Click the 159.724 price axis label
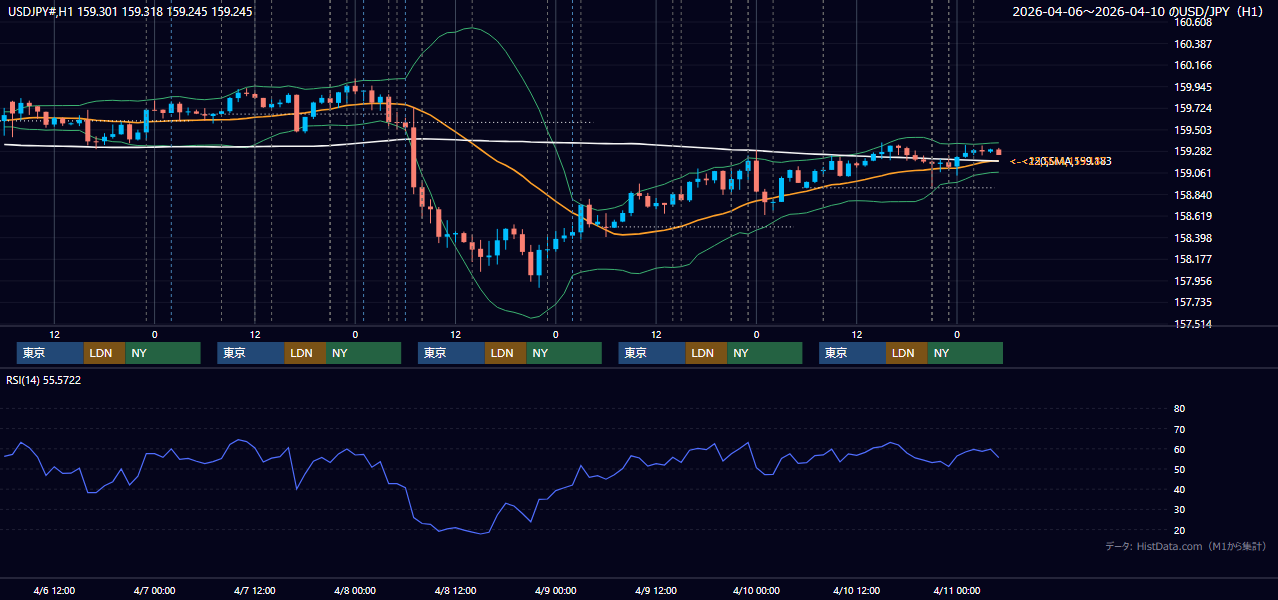1278x600 pixels. click(1193, 109)
